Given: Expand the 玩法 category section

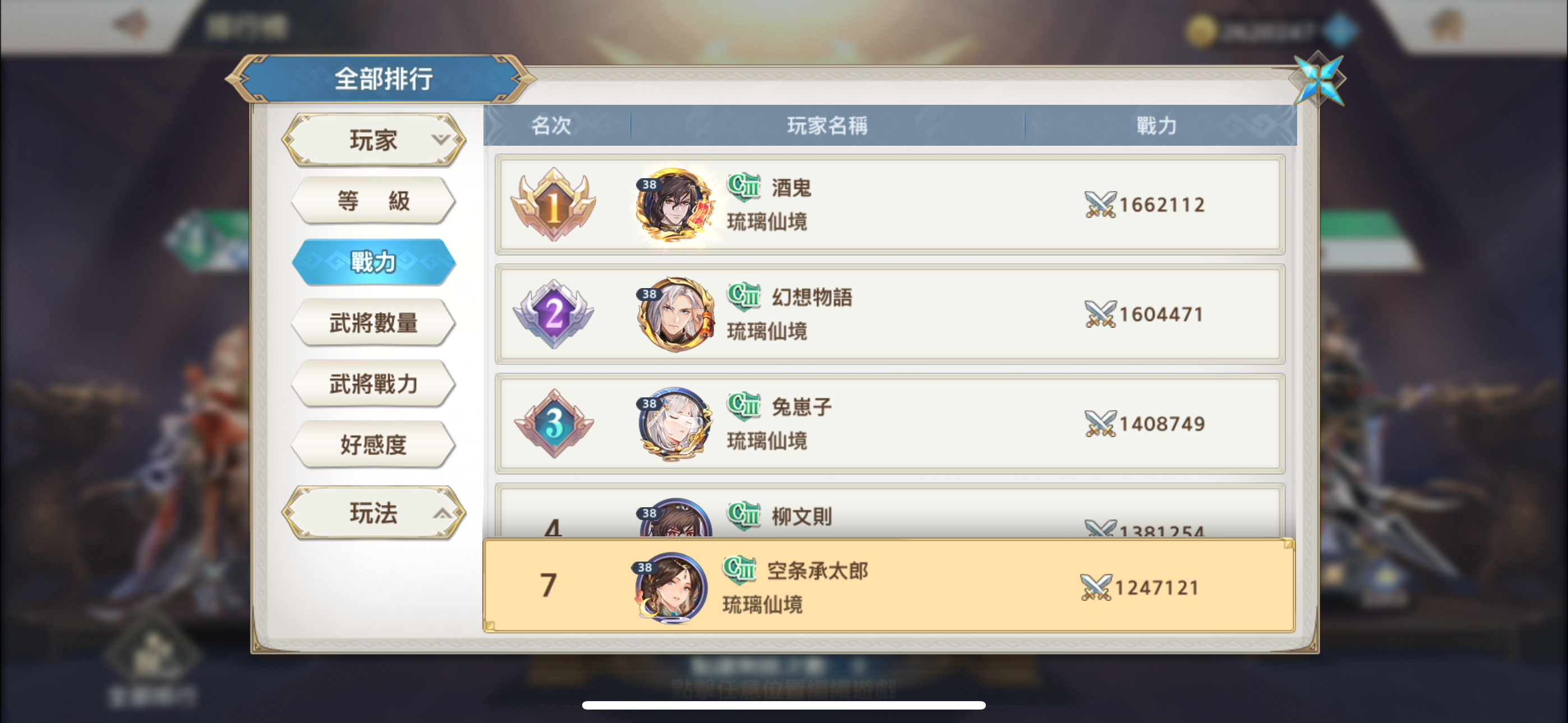Looking at the screenshot, I should click(x=373, y=513).
